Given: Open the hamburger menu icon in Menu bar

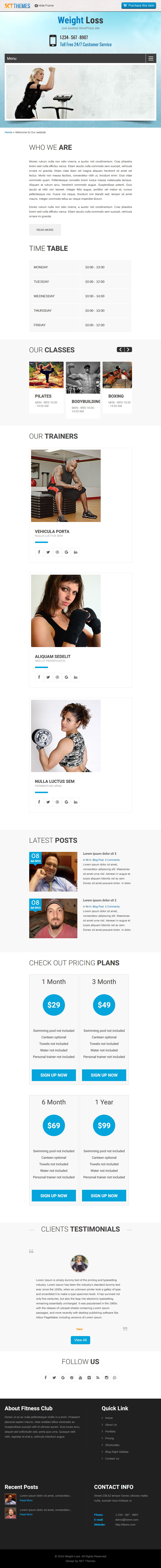Looking at the screenshot, I should tap(151, 58).
